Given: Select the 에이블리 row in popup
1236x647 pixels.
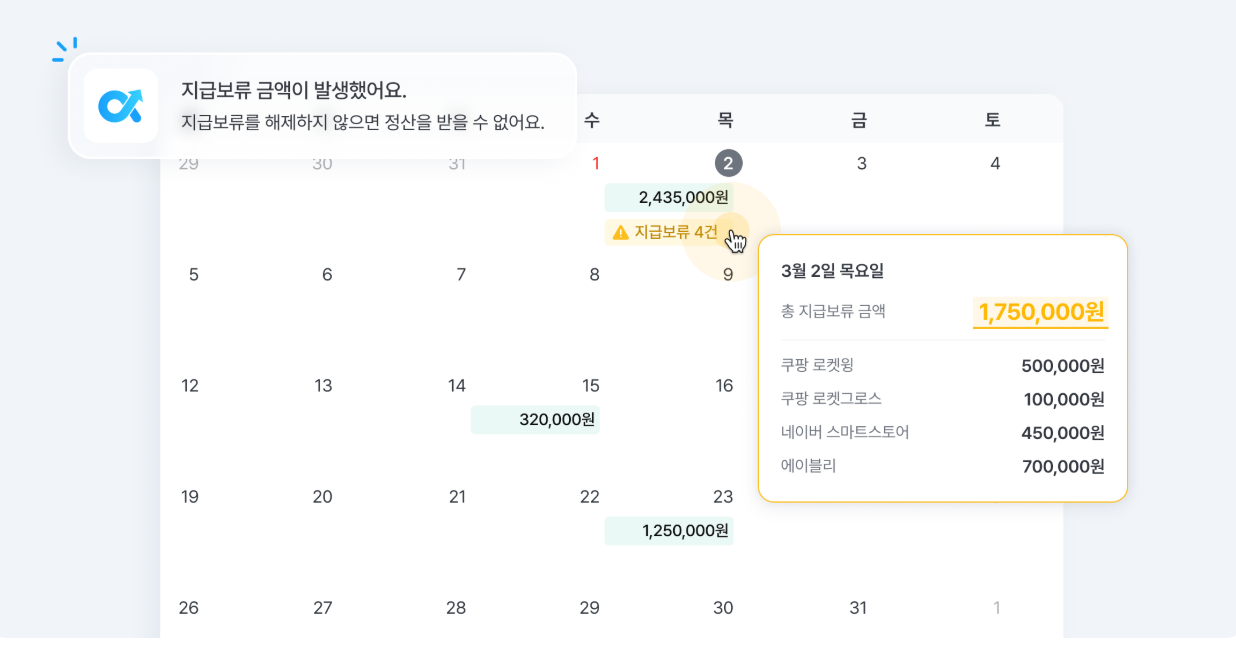Looking at the screenshot, I should [942, 466].
